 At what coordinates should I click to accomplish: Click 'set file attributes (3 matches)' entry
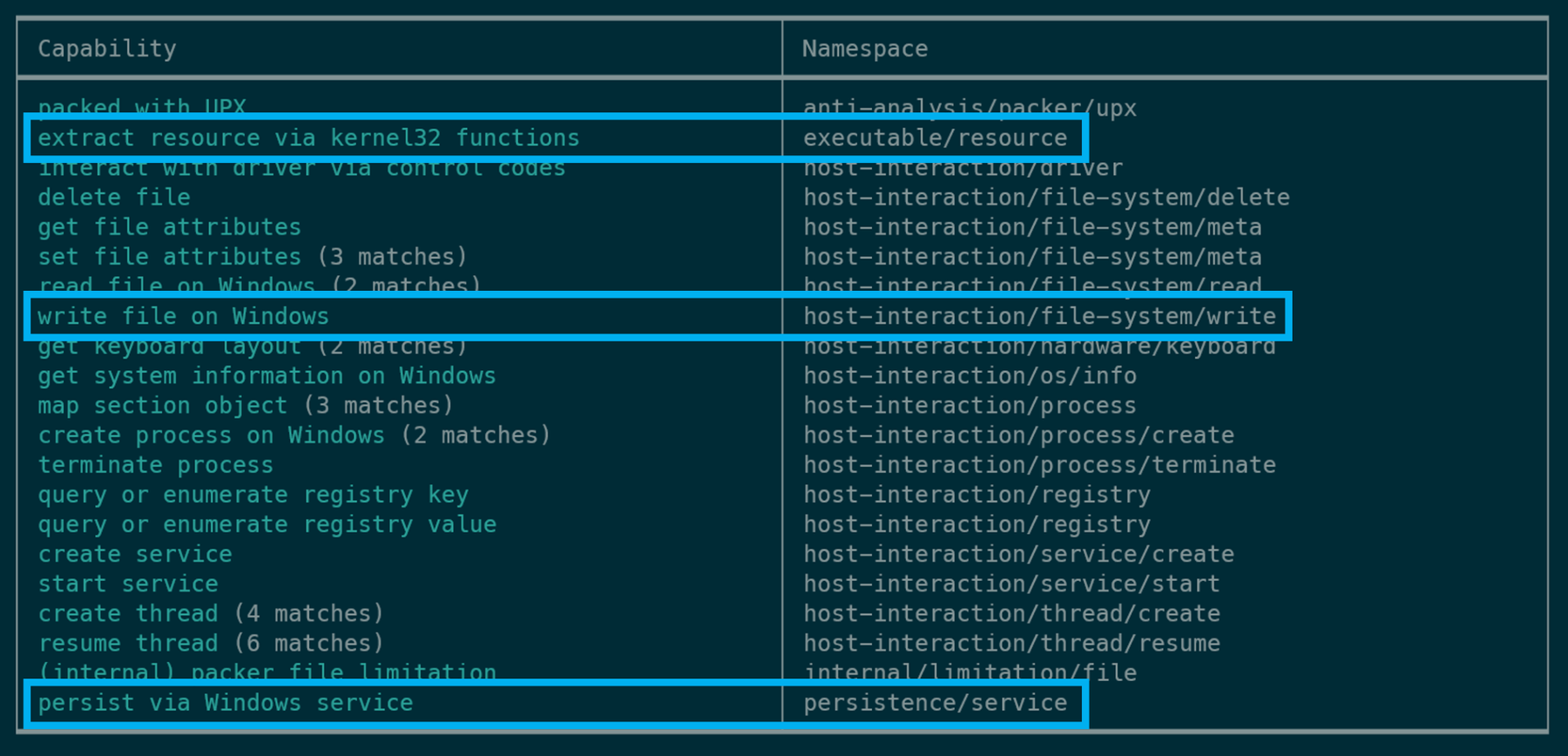[253, 257]
